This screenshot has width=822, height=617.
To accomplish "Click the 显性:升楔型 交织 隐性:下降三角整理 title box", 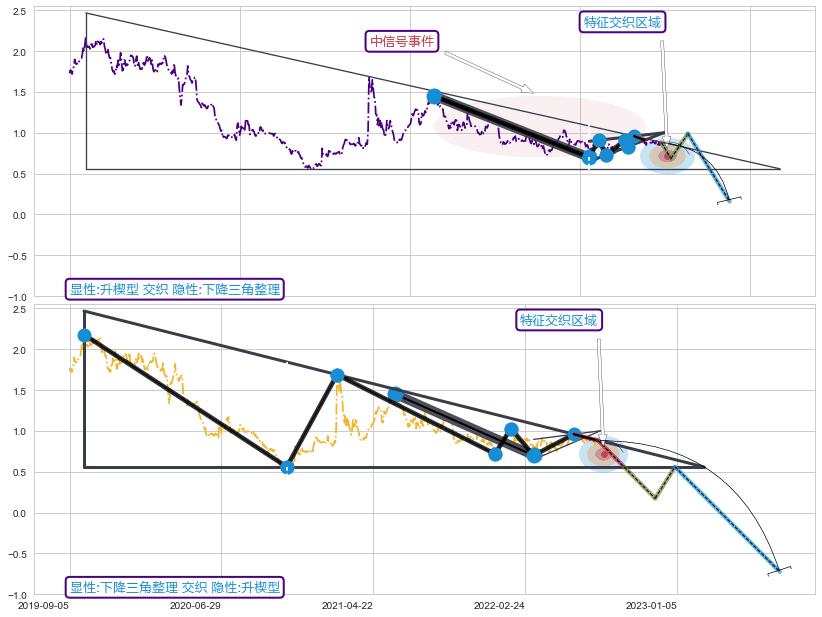I will (x=175, y=290).
